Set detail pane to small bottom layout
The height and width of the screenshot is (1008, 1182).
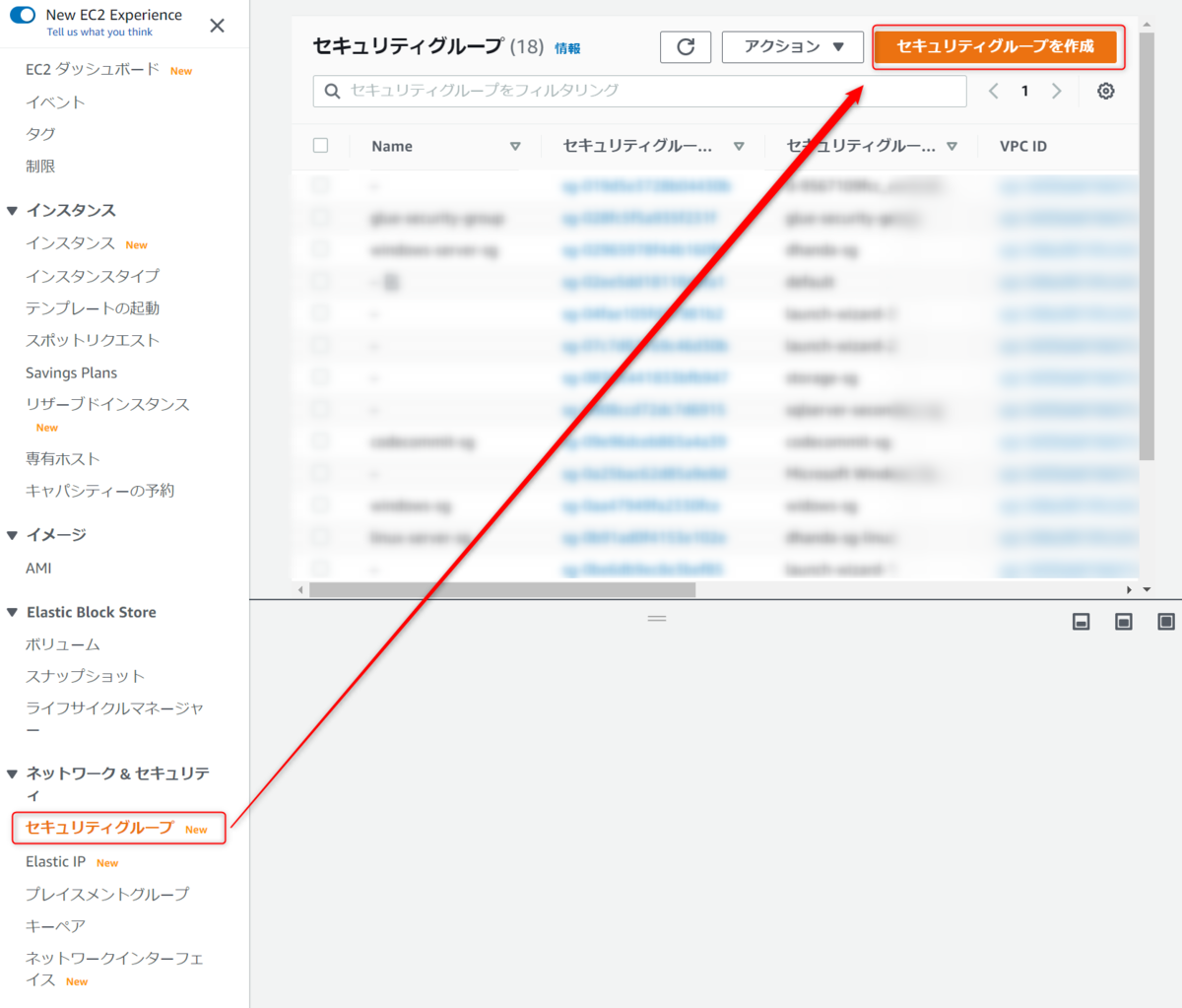click(1081, 622)
